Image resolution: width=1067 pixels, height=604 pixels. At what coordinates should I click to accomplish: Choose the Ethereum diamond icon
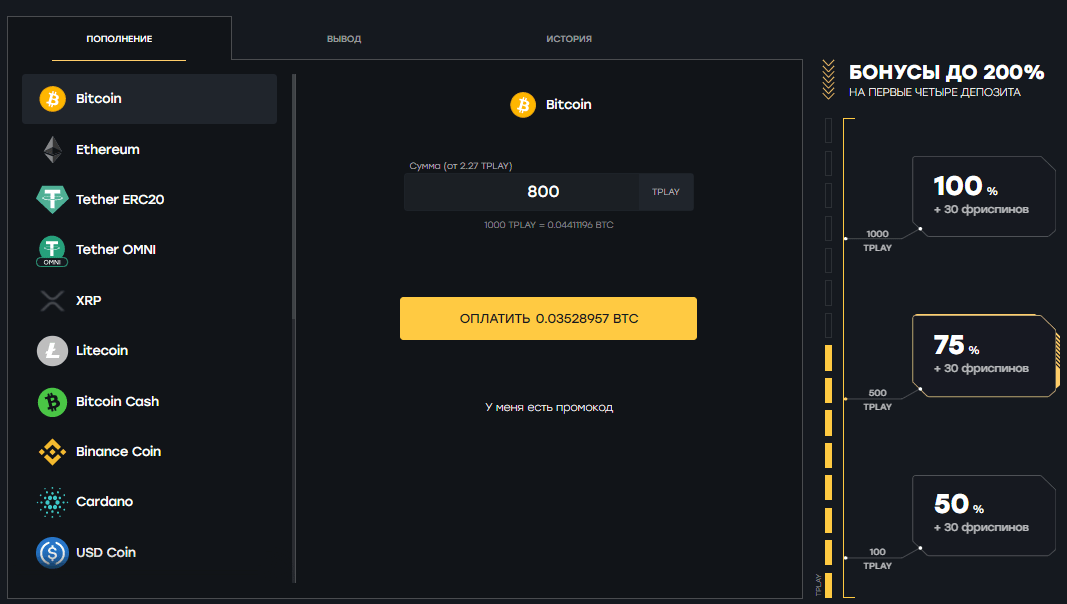(52, 150)
